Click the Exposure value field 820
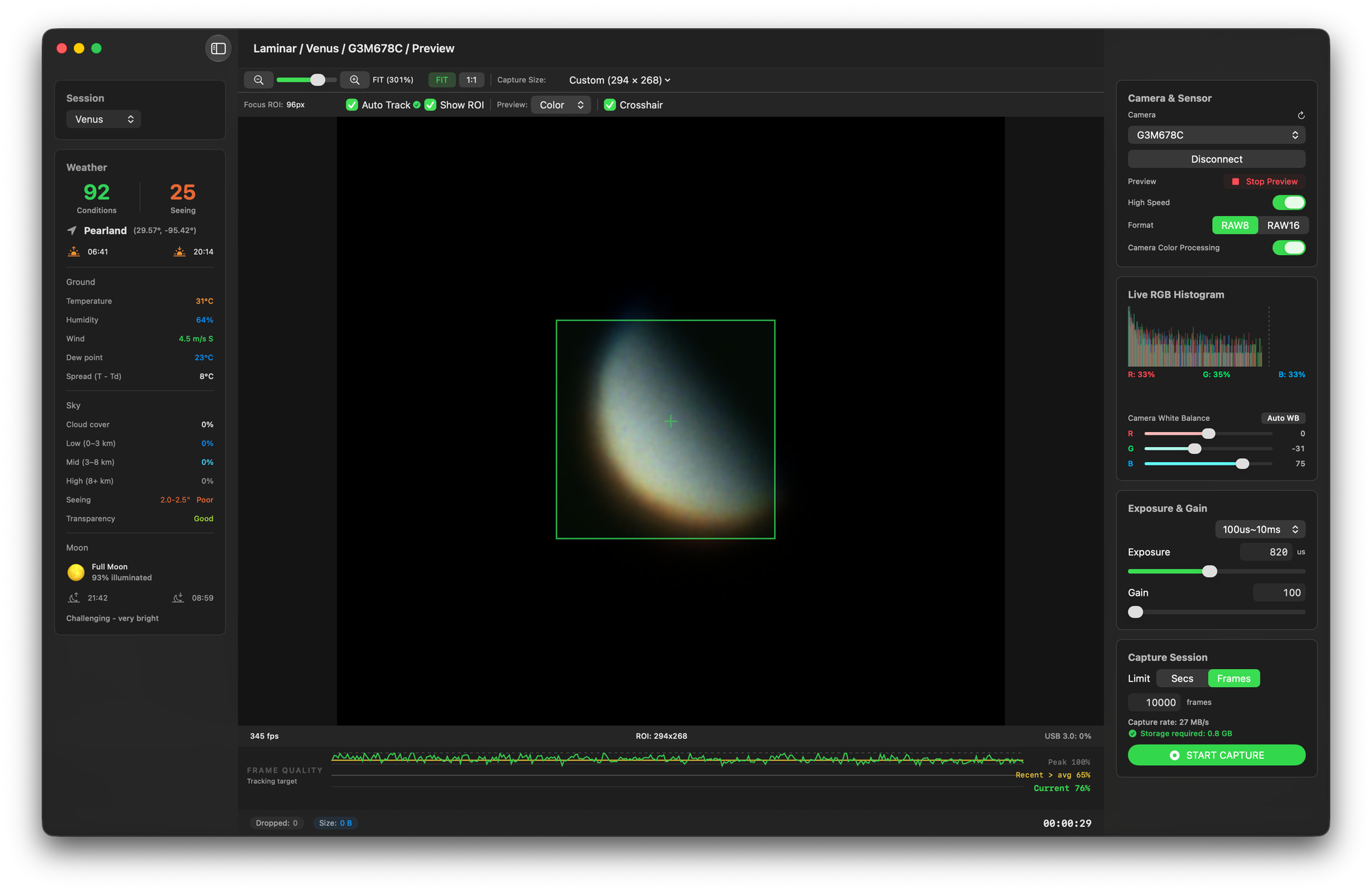1372x892 pixels. [1266, 552]
